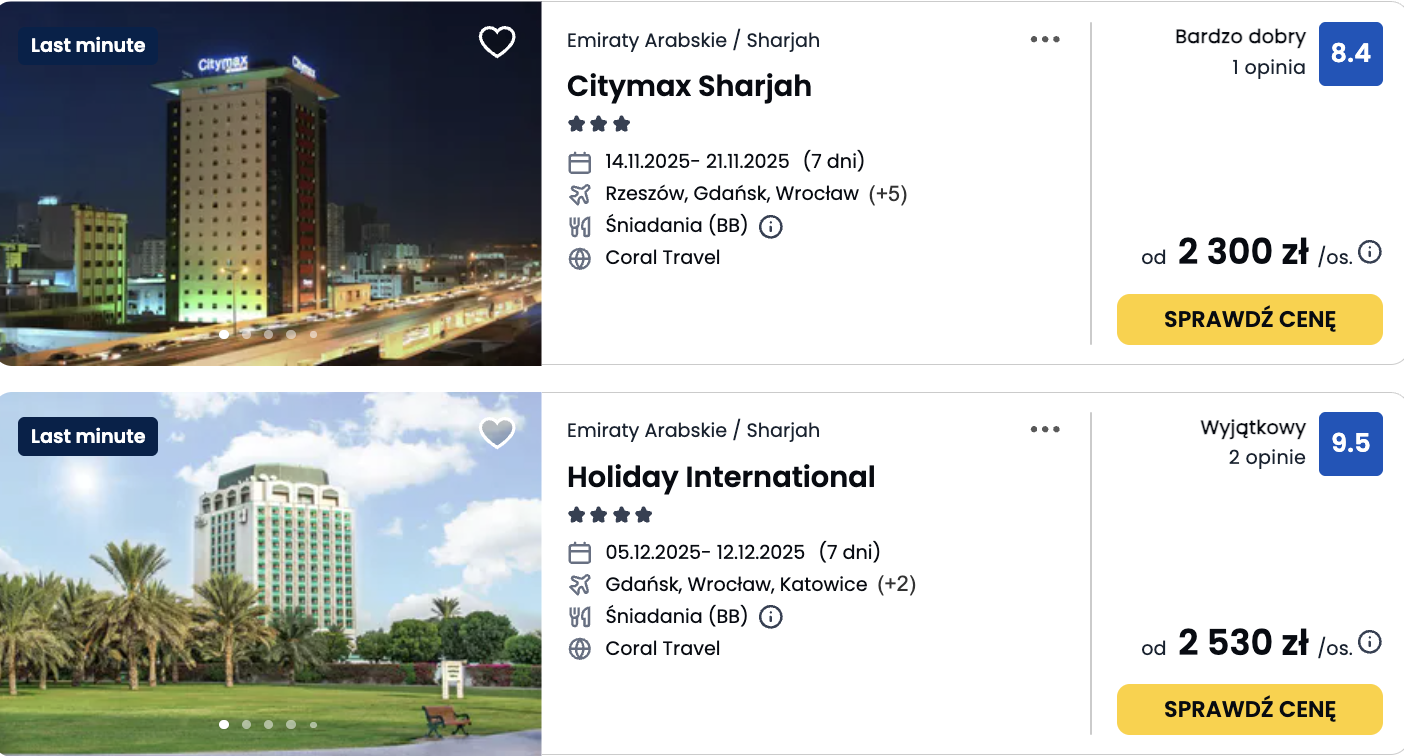
Task: Open the three-dot menu for Citymax Sharjah
Action: point(1045,38)
